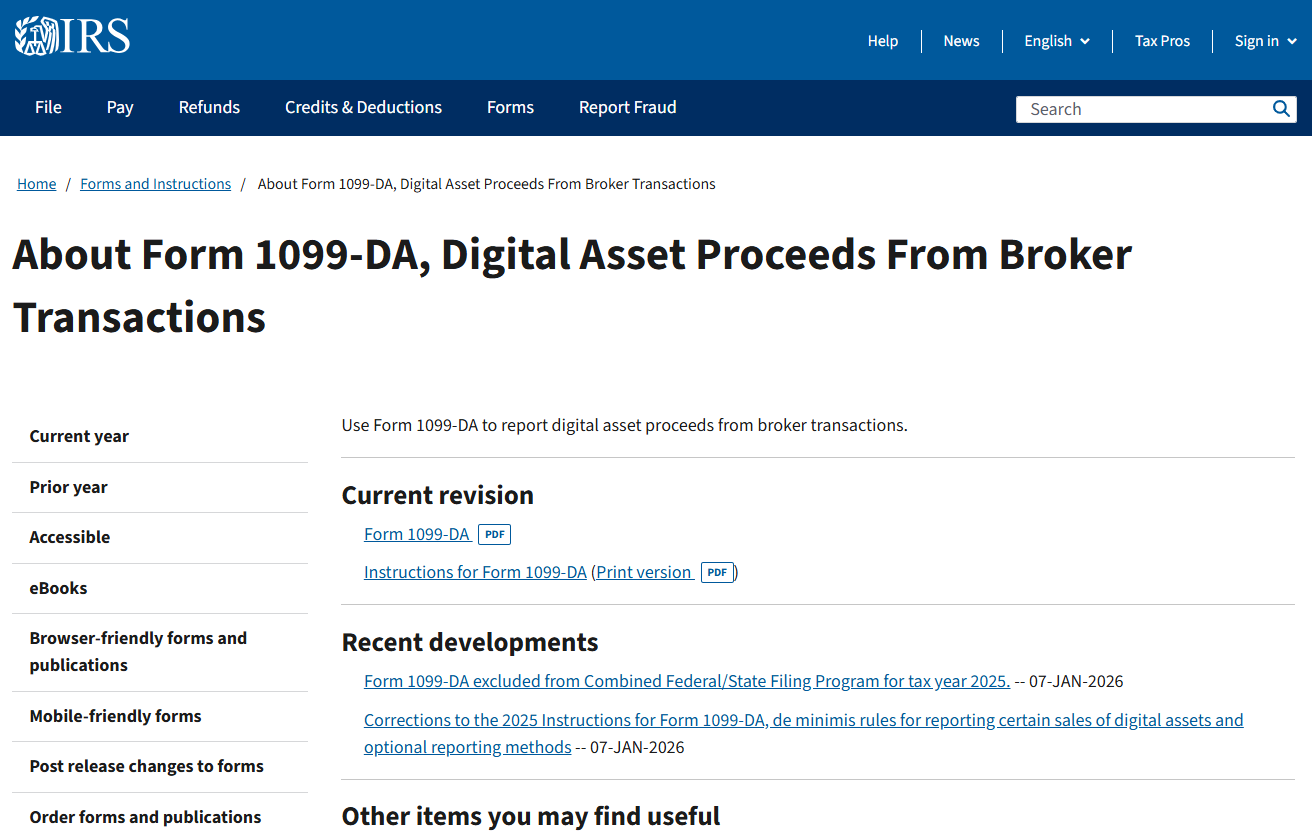Click Other items you may find useful heading
The image size is (1312, 835).
coord(531,816)
